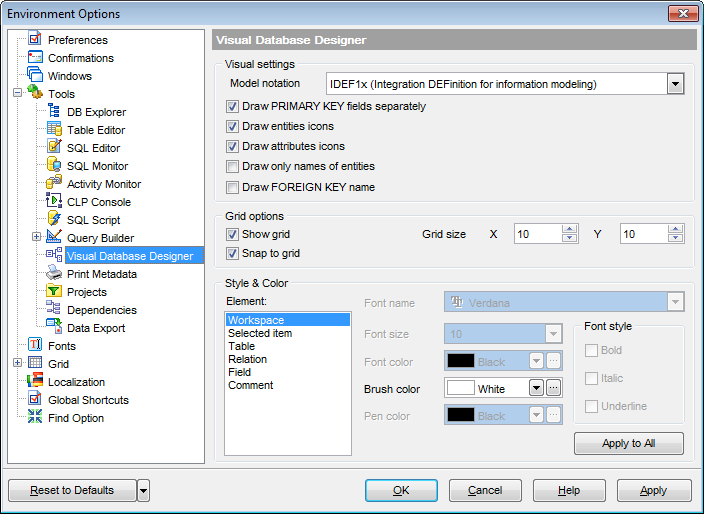Click the Reset to Defaults button
This screenshot has height=514, width=704.
(x=72, y=490)
